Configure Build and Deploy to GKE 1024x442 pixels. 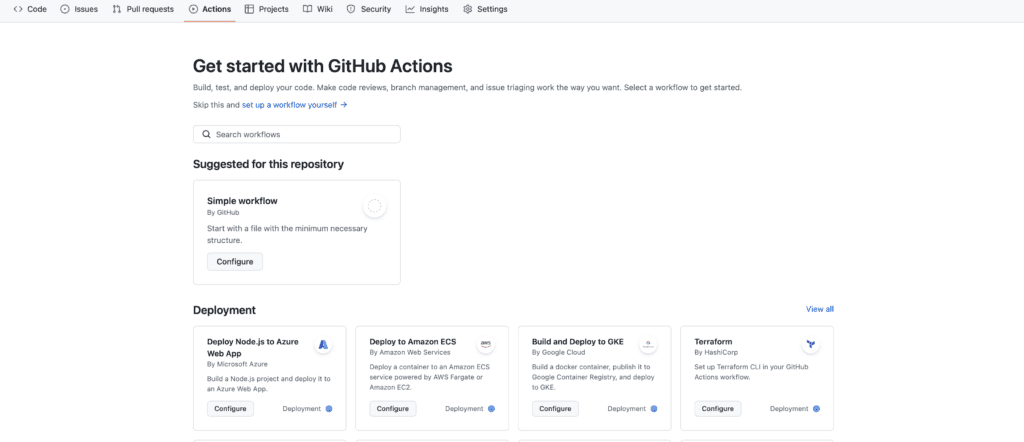[x=555, y=409]
